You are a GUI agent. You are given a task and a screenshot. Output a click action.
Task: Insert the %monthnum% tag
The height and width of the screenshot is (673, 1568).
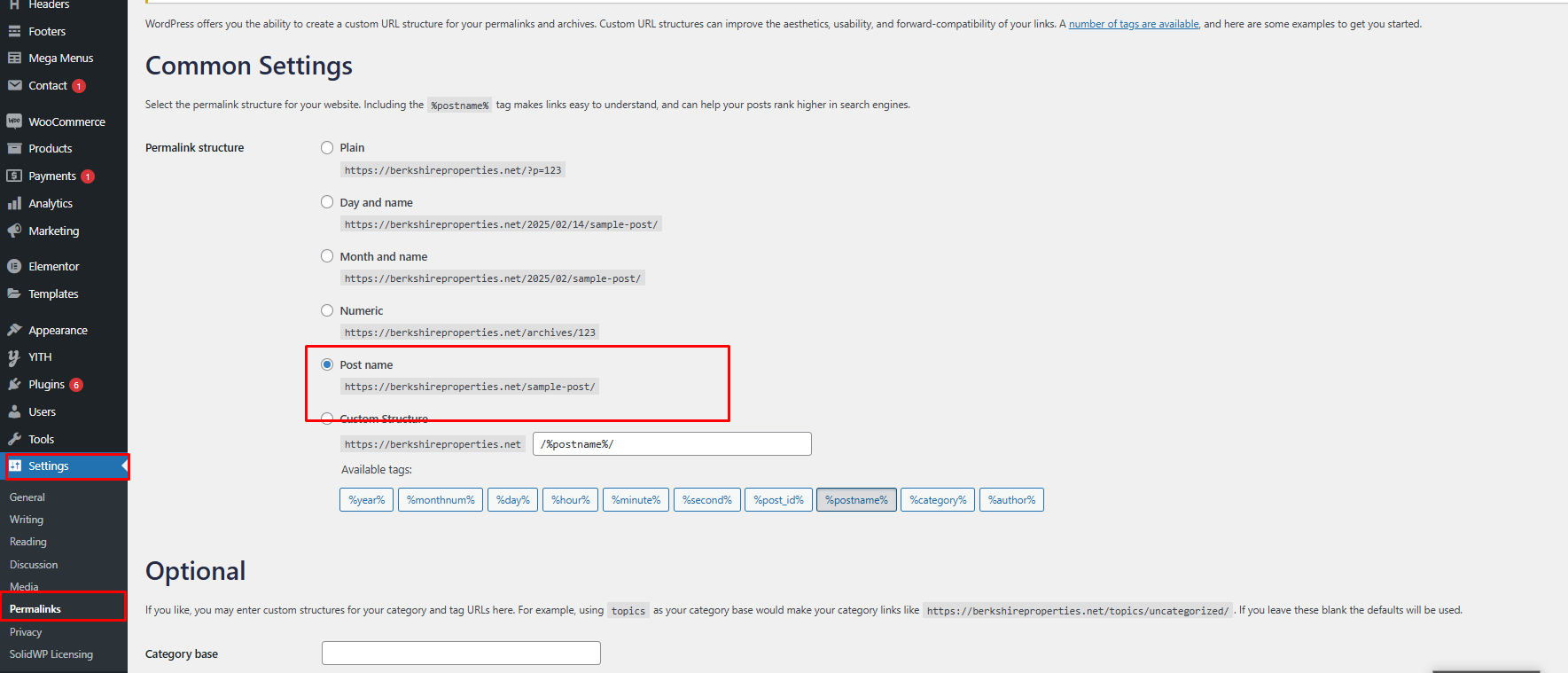tap(441, 500)
